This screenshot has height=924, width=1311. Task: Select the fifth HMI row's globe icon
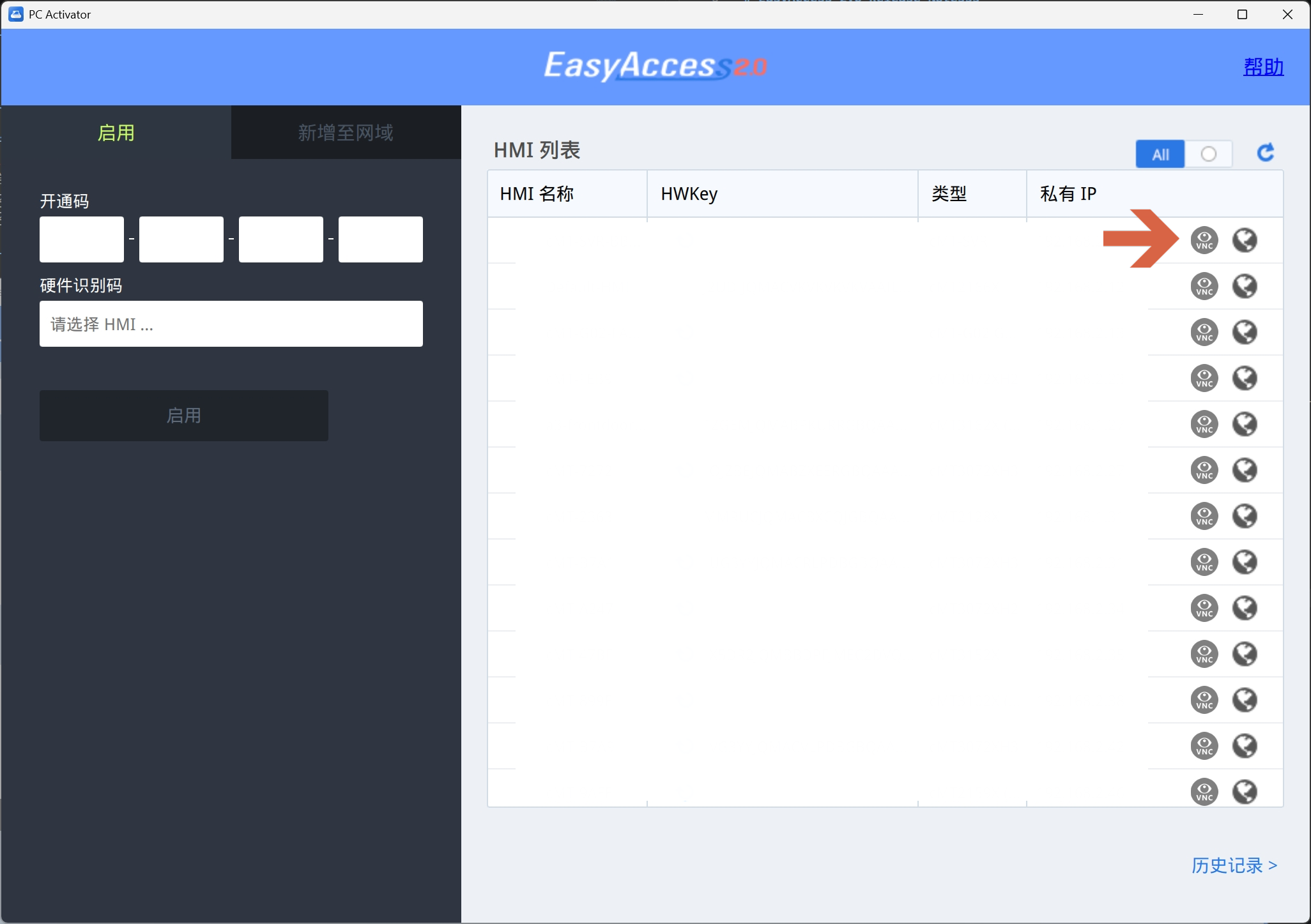coord(1245,424)
